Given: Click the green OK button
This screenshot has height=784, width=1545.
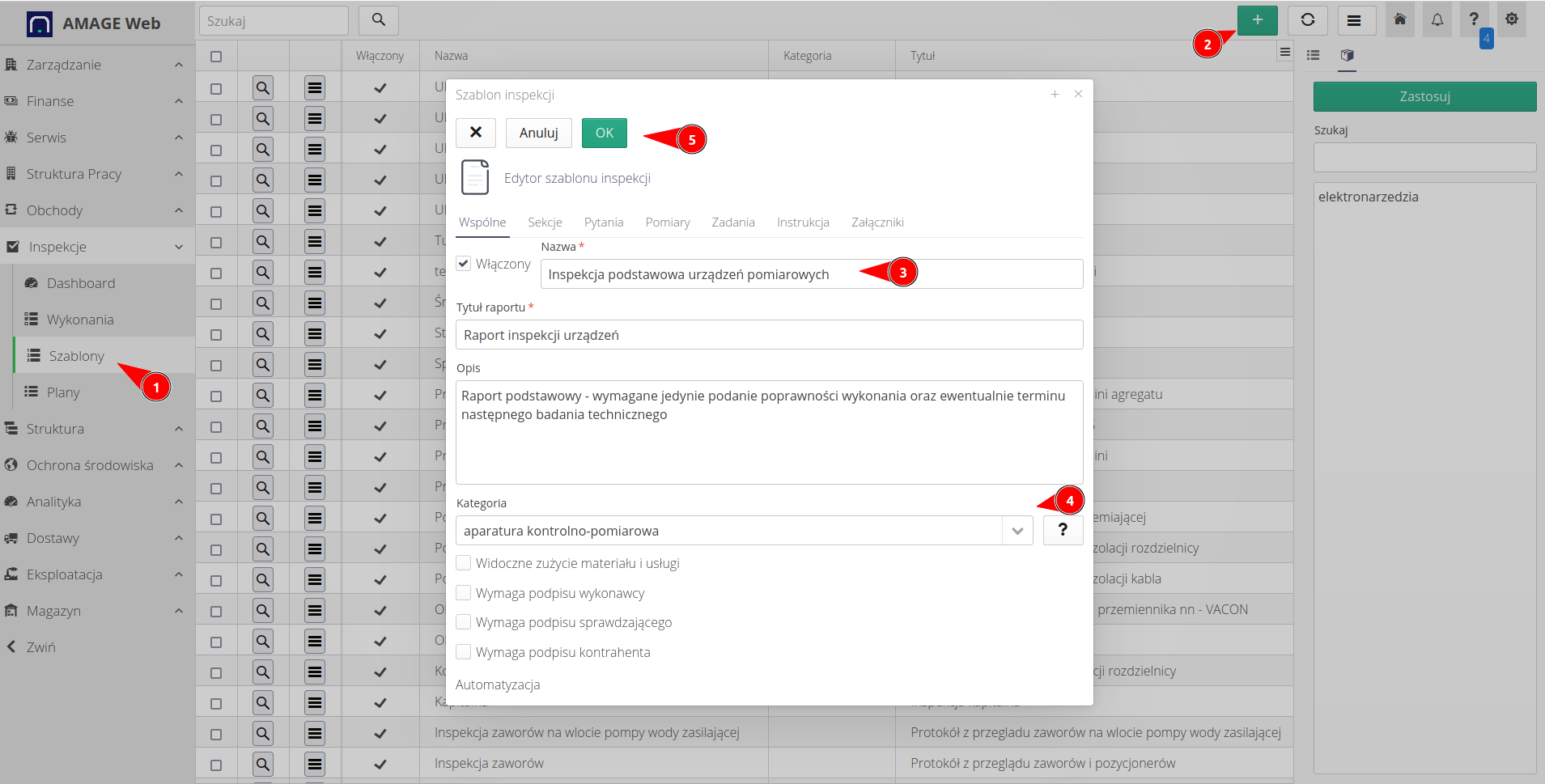Looking at the screenshot, I should pos(604,133).
